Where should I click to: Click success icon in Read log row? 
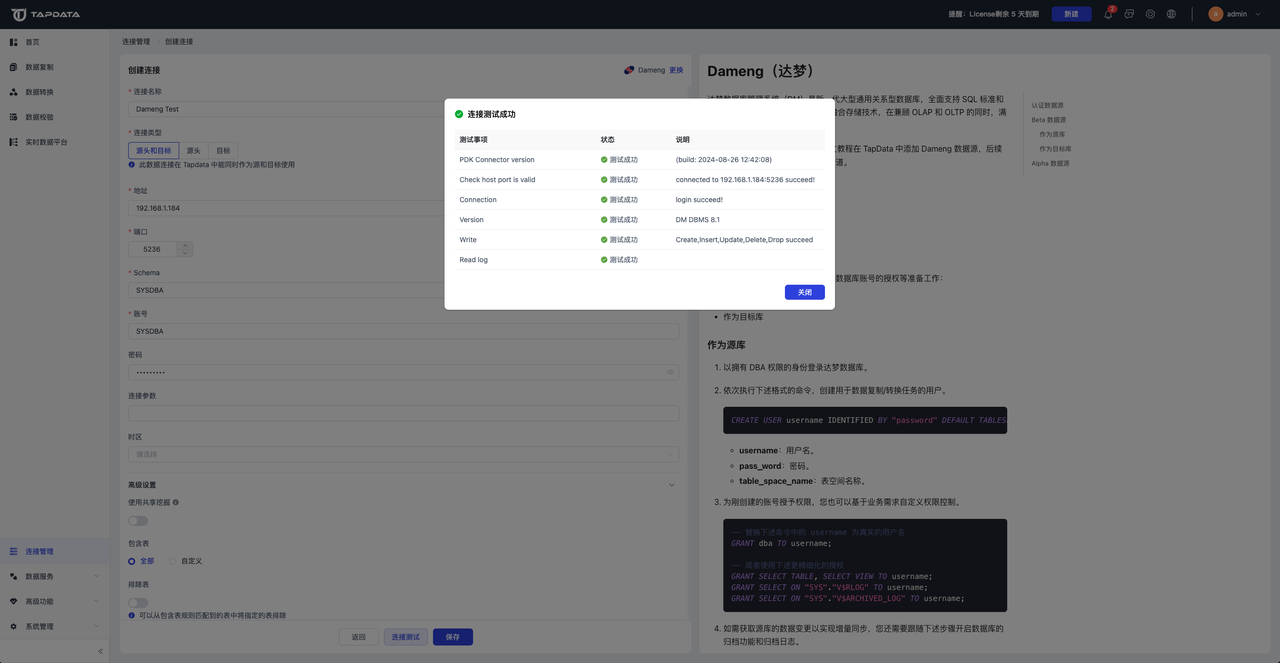click(x=604, y=260)
